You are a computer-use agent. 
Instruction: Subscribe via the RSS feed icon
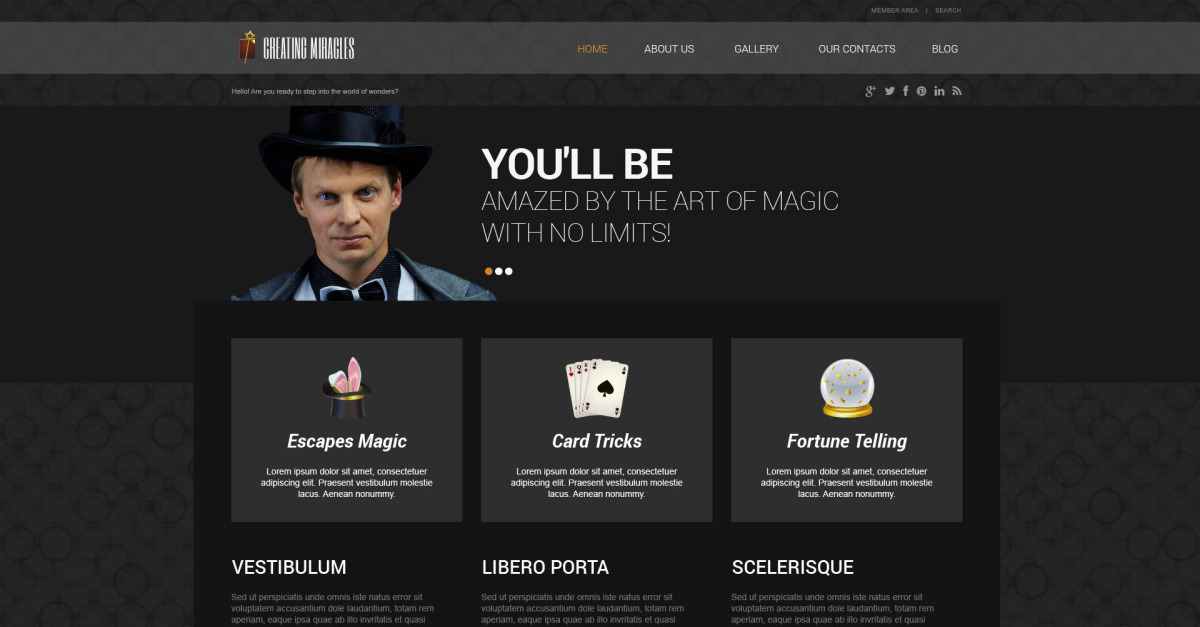[x=956, y=91]
